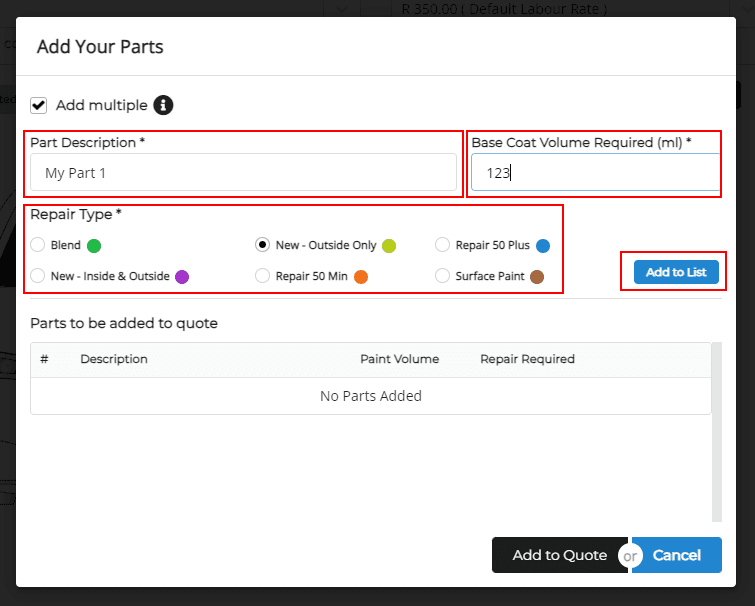Click the orange dot beside Repair 50 Min
The image size is (755, 606).
[361, 276]
